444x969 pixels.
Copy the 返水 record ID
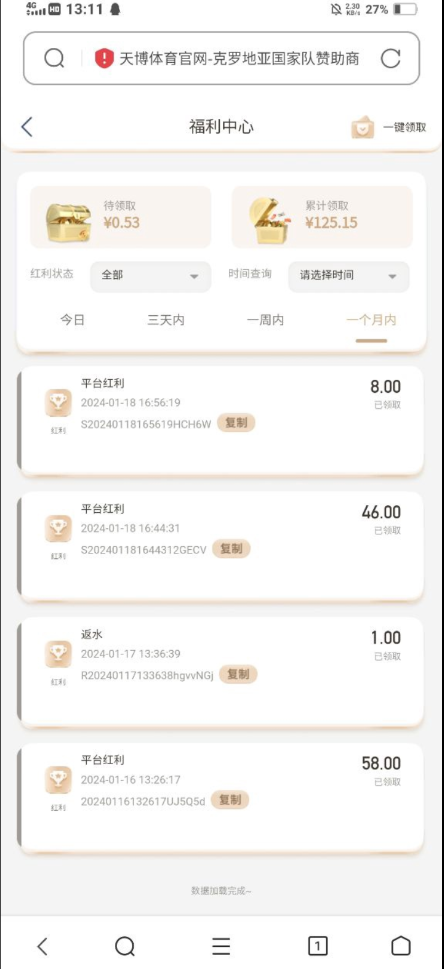tap(238, 674)
